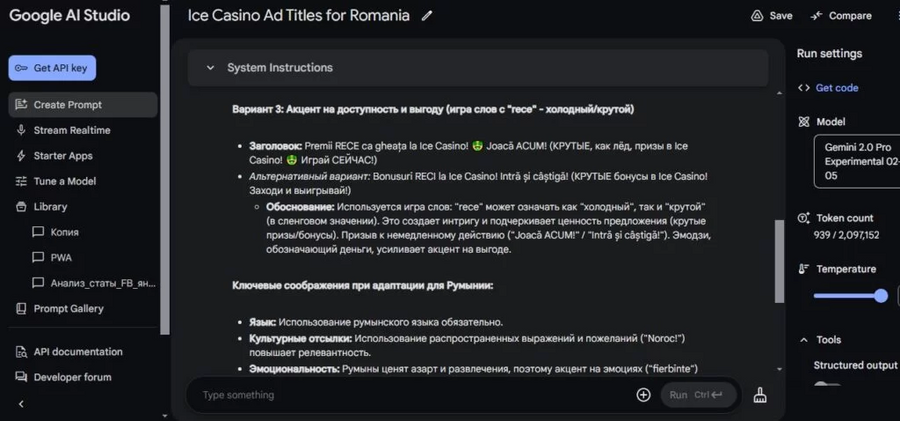Collapse the System Instructions section

click(x=210, y=68)
